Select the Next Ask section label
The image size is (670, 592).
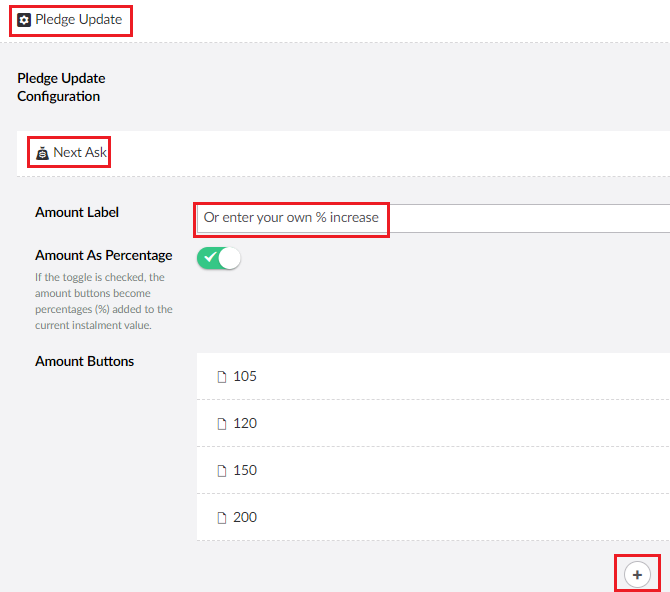click(79, 153)
